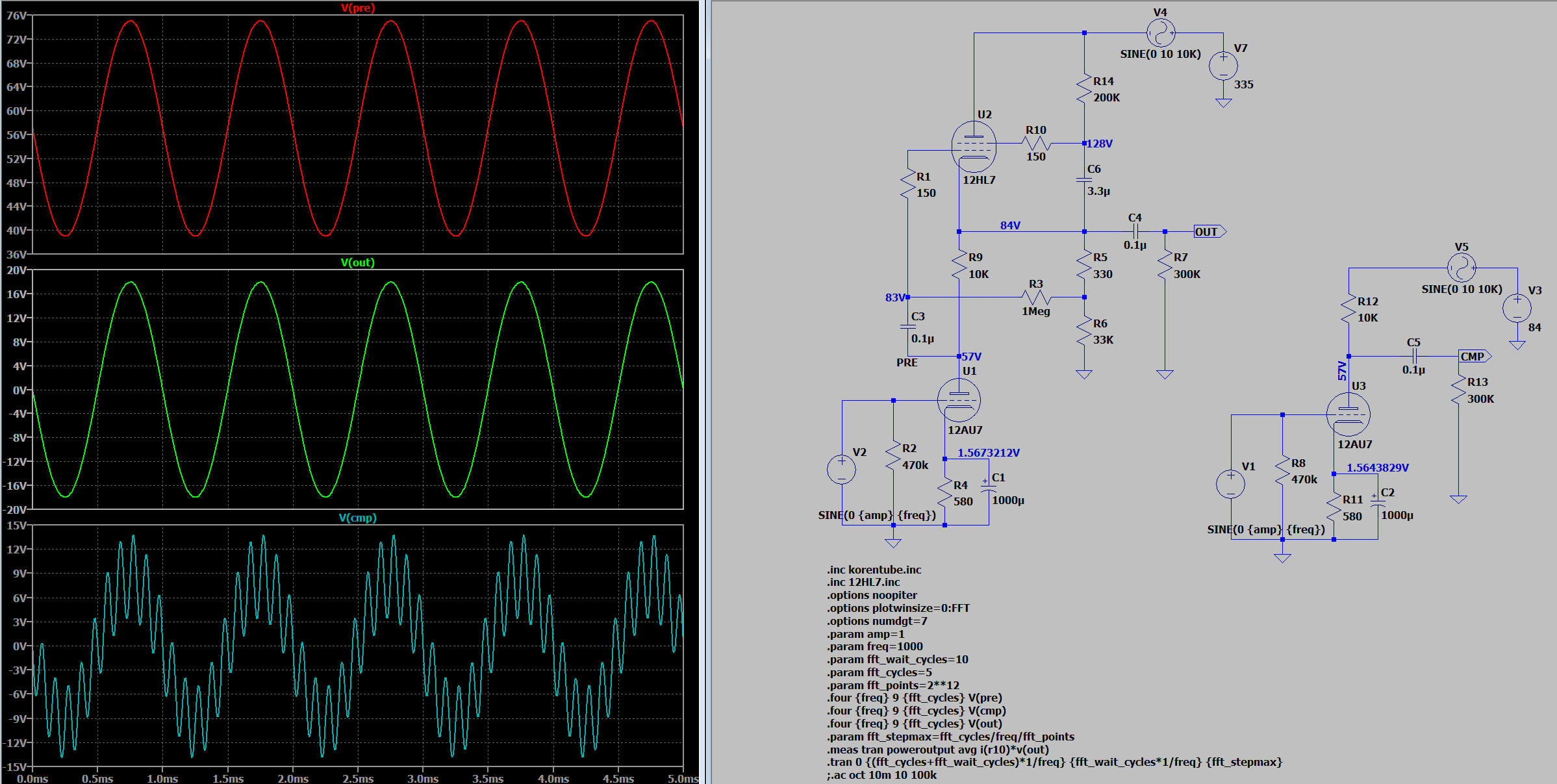
Task: Click the V4 sine voltage source symbol
Action: tap(1161, 32)
